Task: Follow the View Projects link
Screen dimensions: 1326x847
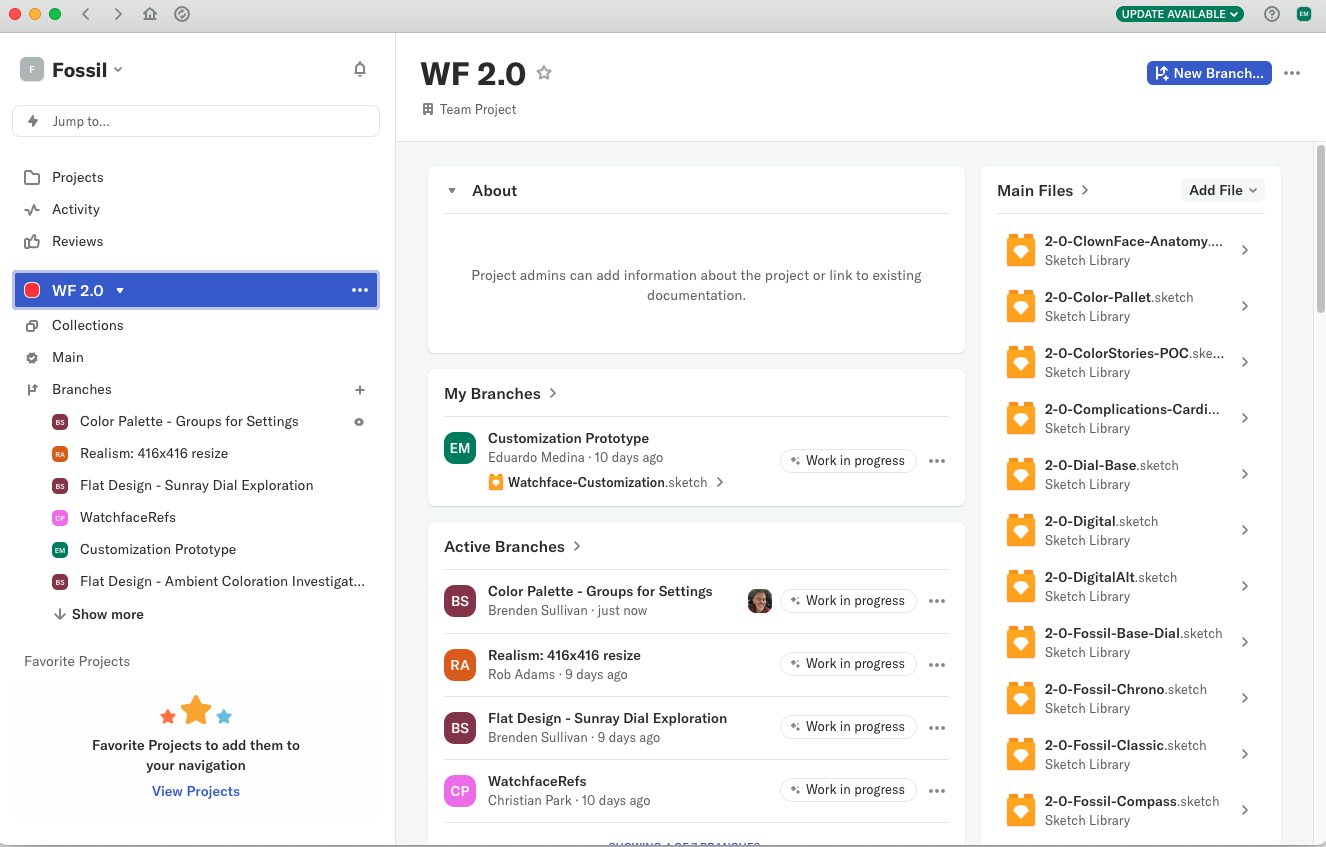Action: click(x=196, y=791)
